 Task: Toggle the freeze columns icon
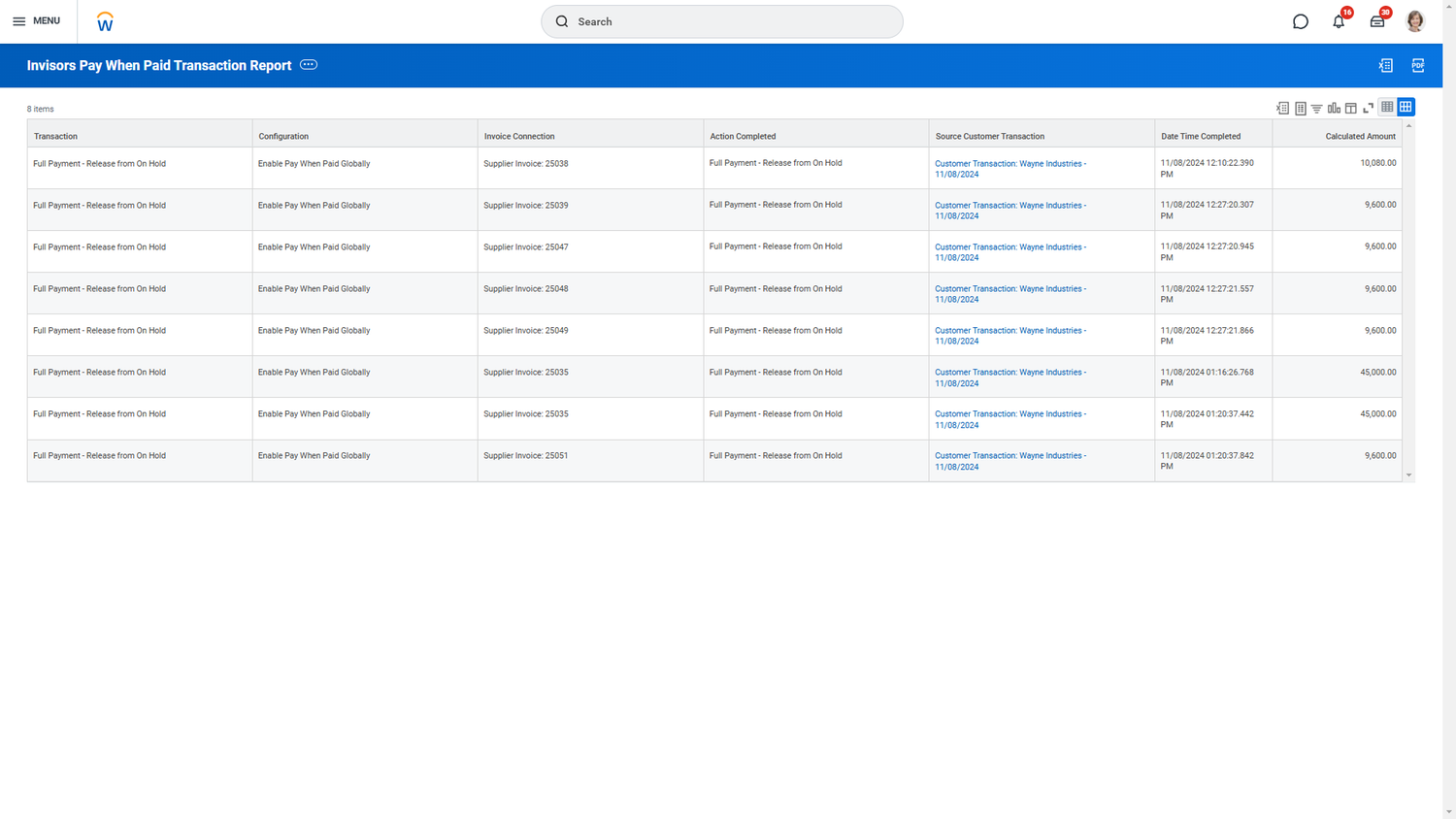(x=1350, y=108)
